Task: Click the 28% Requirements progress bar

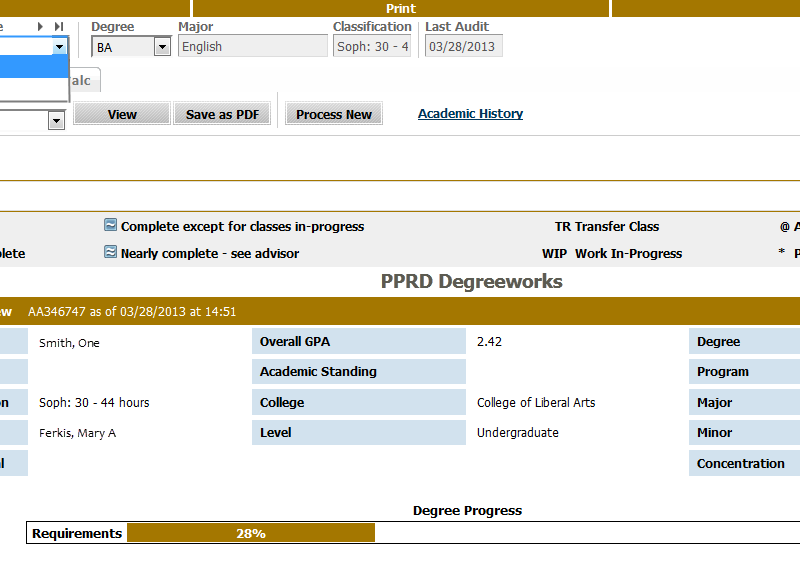Action: (x=250, y=533)
